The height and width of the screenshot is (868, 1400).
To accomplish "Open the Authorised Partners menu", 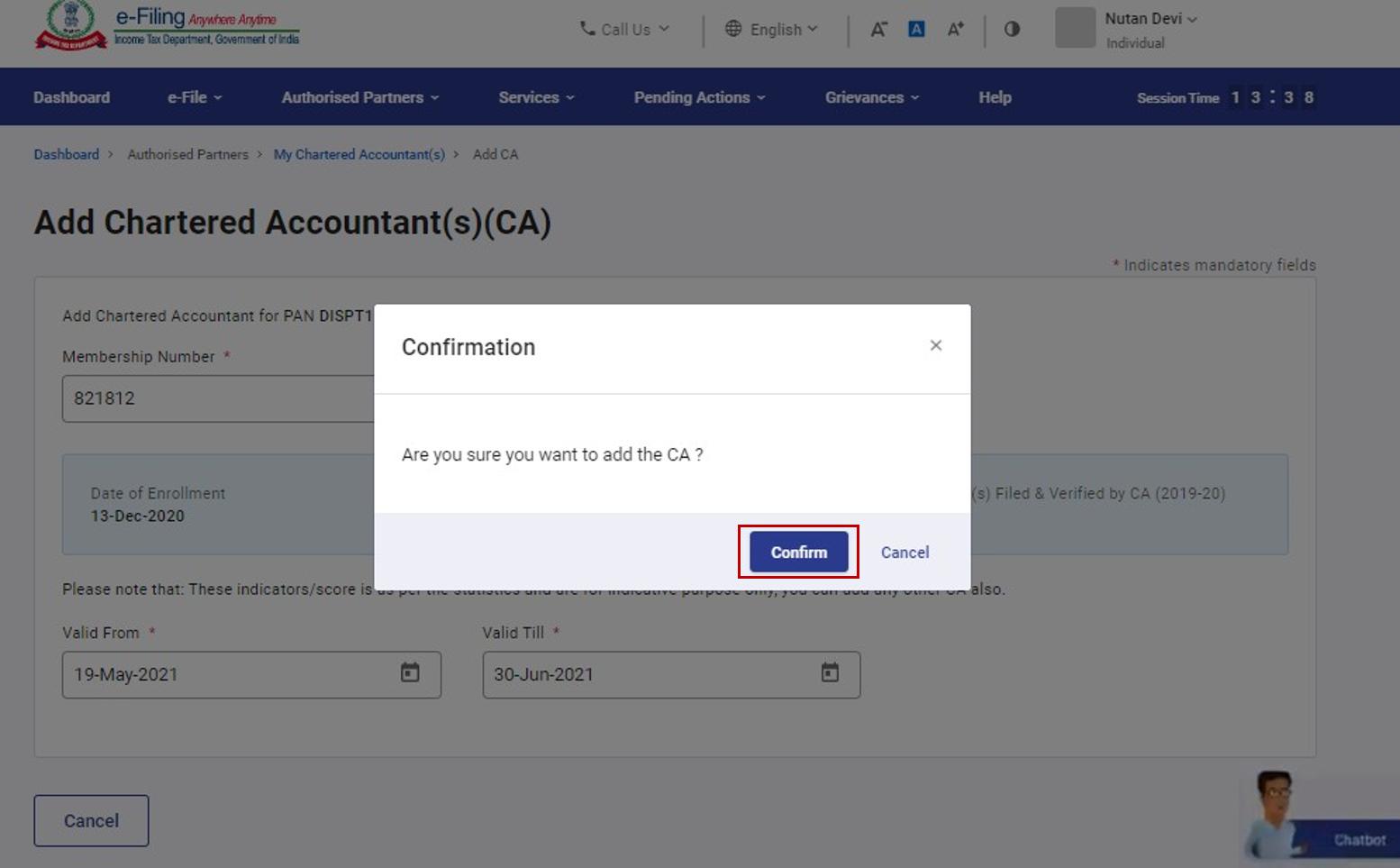I will click(x=359, y=97).
